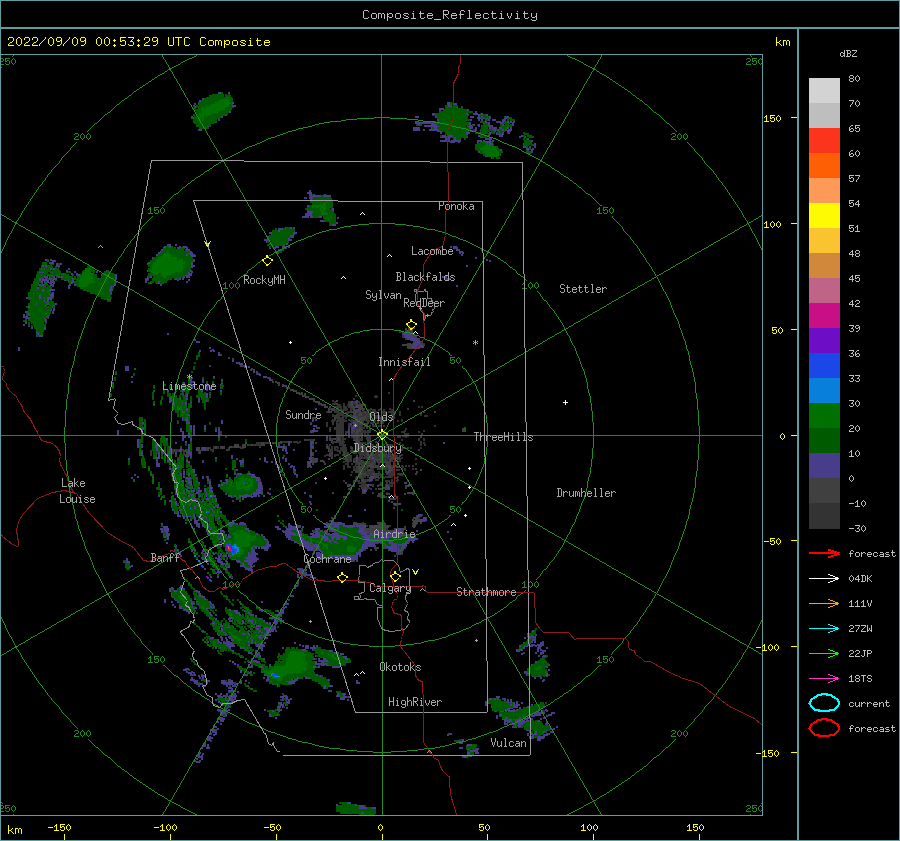900x841 pixels.
Task: Click the Airdrie city label
Action: coord(394,534)
